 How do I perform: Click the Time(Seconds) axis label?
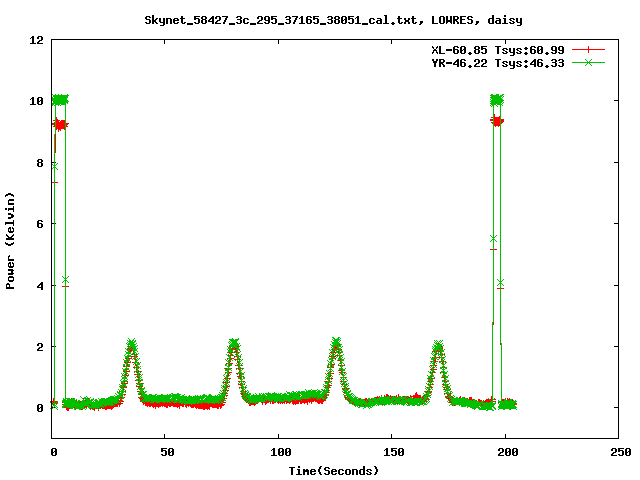pos(334,471)
